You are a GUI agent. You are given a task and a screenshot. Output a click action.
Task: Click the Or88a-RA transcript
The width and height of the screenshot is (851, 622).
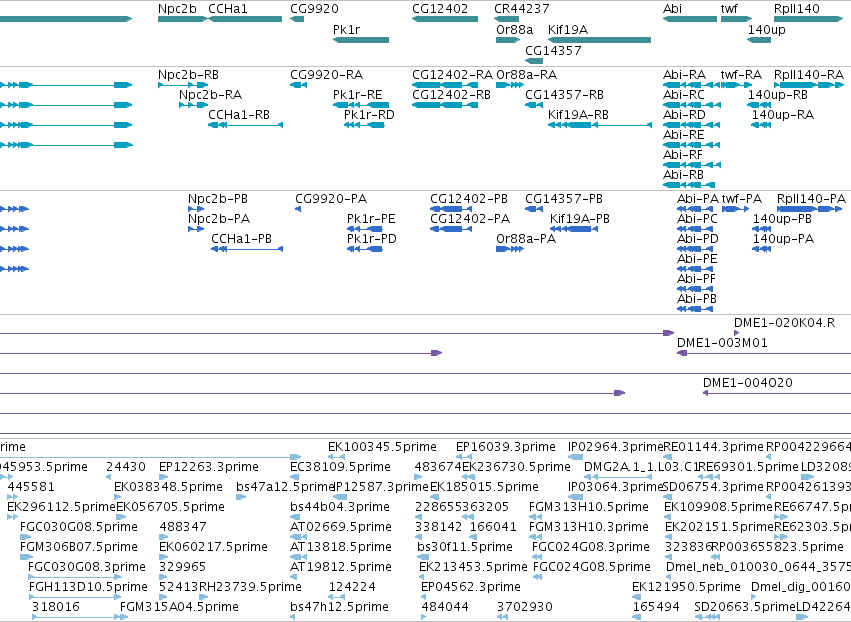(510, 85)
